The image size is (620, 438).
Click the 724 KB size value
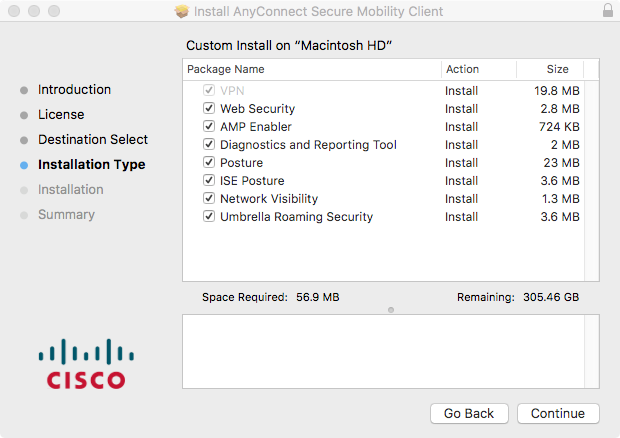pos(559,126)
